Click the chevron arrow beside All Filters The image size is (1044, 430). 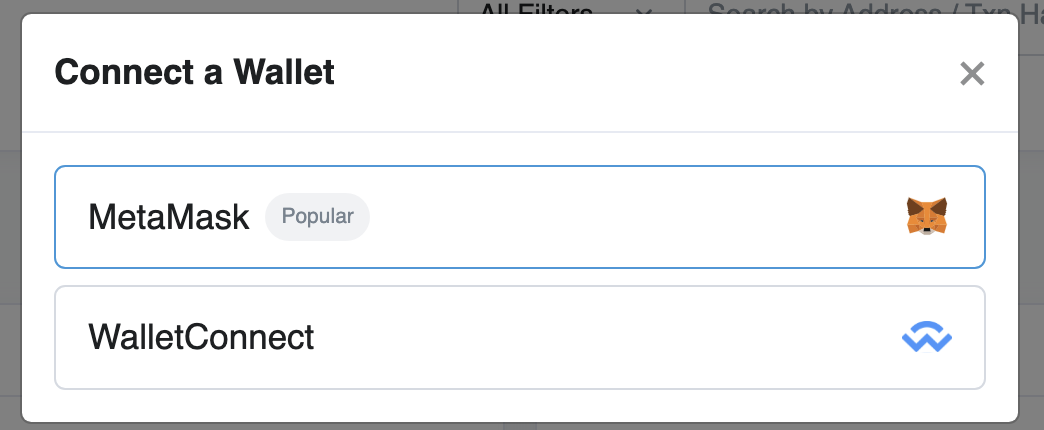pos(644,10)
